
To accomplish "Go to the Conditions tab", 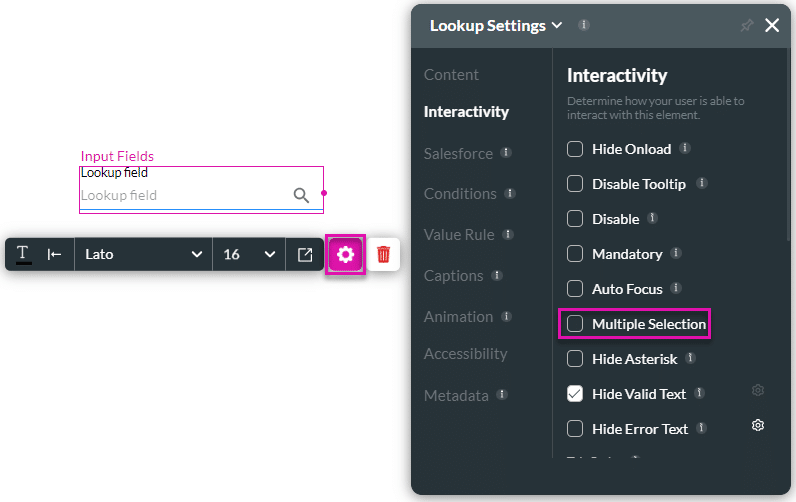I will tap(460, 194).
